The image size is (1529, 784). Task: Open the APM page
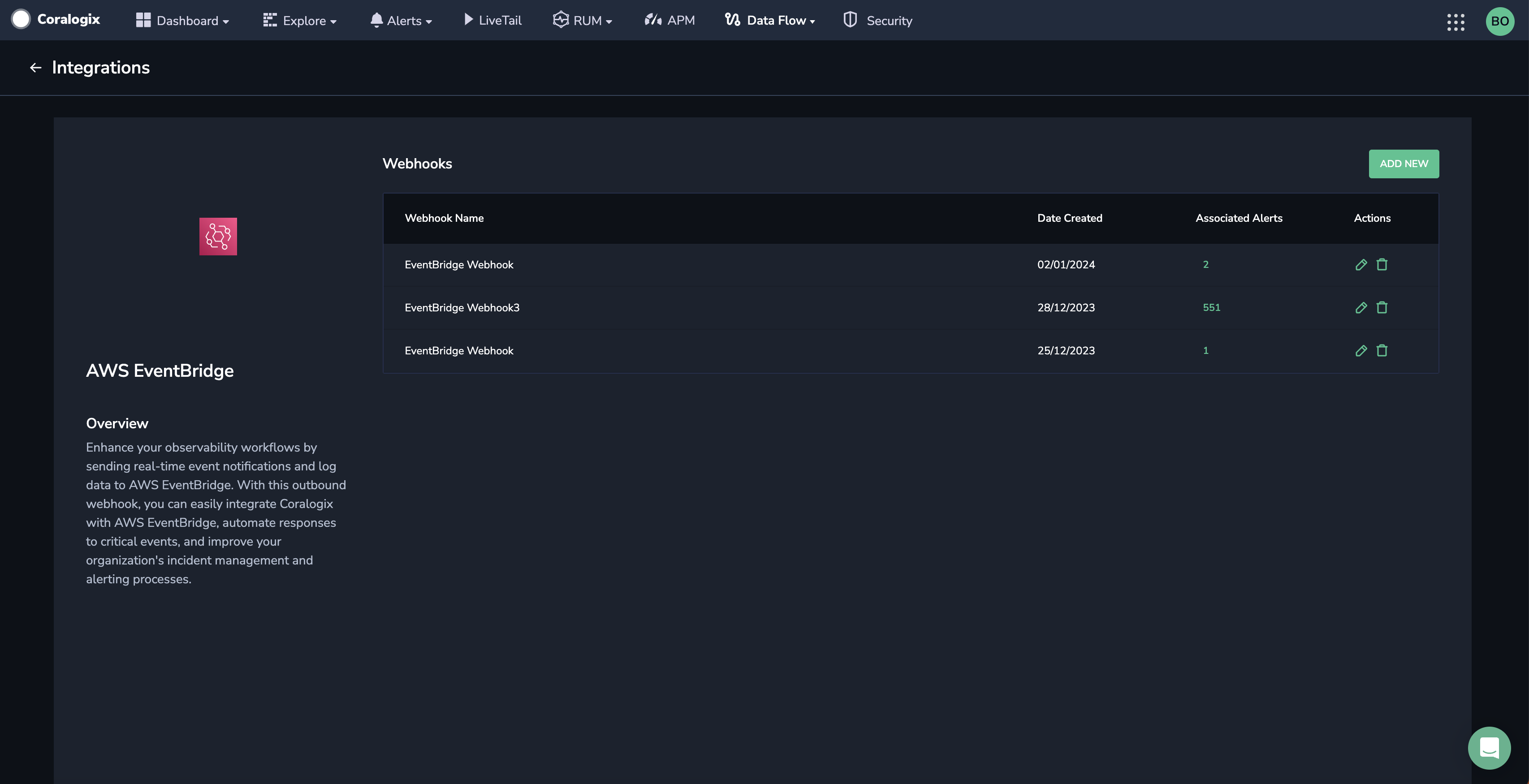681,20
